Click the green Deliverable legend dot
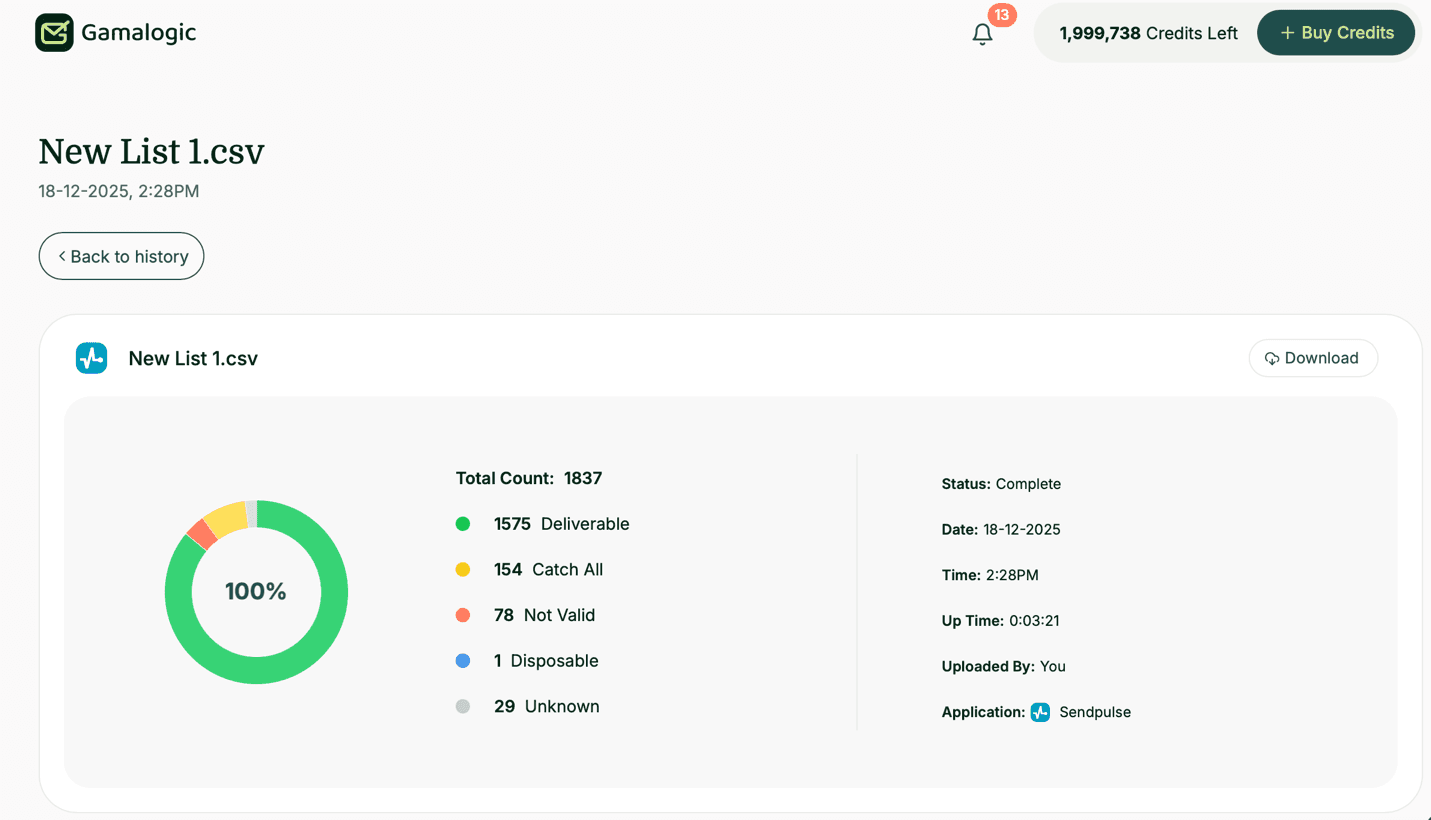 click(463, 523)
